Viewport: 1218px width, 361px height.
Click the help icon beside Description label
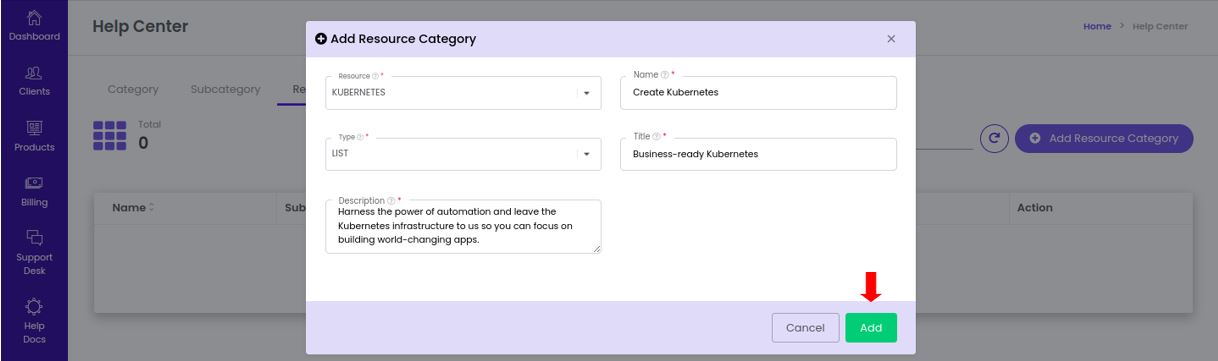pyautogui.click(x=392, y=200)
